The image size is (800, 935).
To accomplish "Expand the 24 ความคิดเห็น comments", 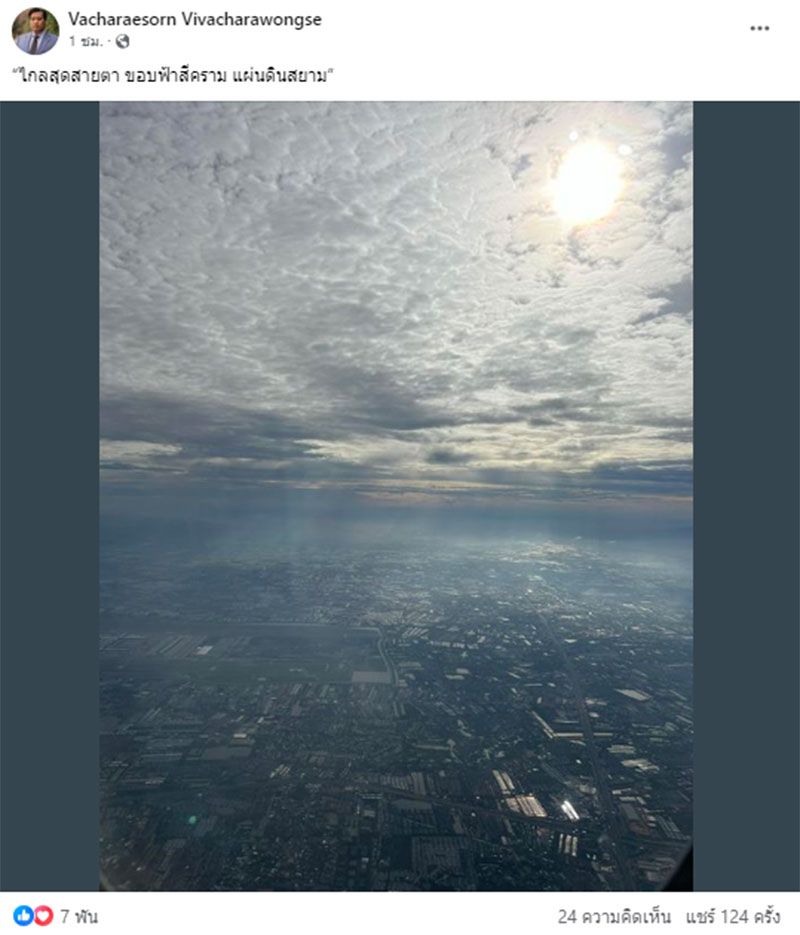I will [x=614, y=917].
